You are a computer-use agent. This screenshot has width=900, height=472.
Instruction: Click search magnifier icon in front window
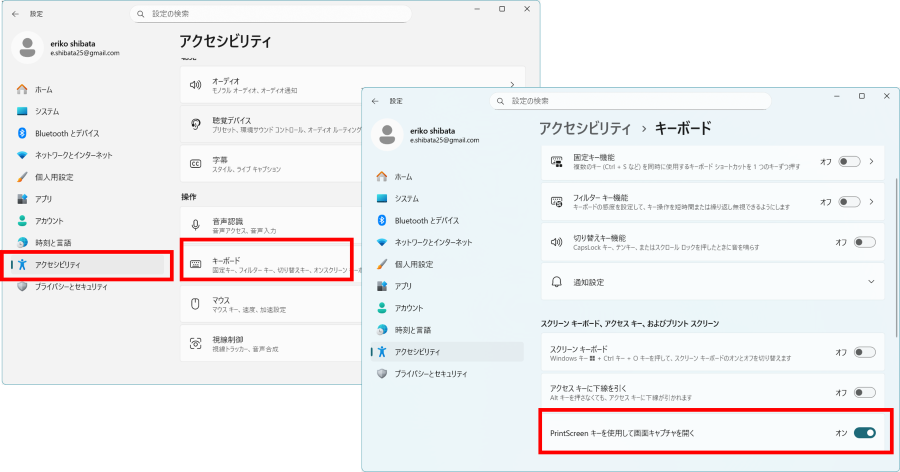click(501, 101)
